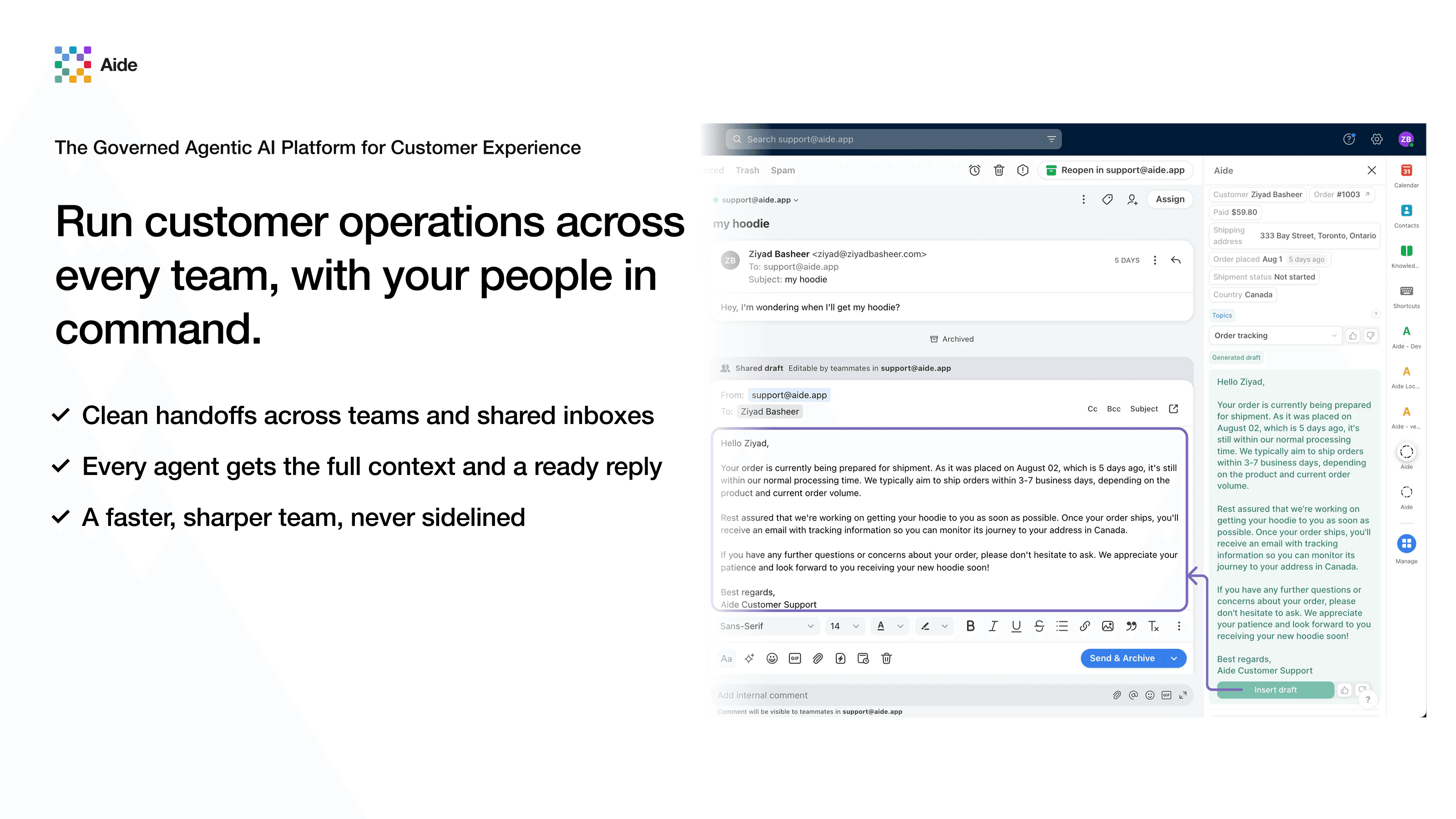The image size is (1456, 819).
Task: Discard the draft with the trash icon
Action: tap(886, 658)
